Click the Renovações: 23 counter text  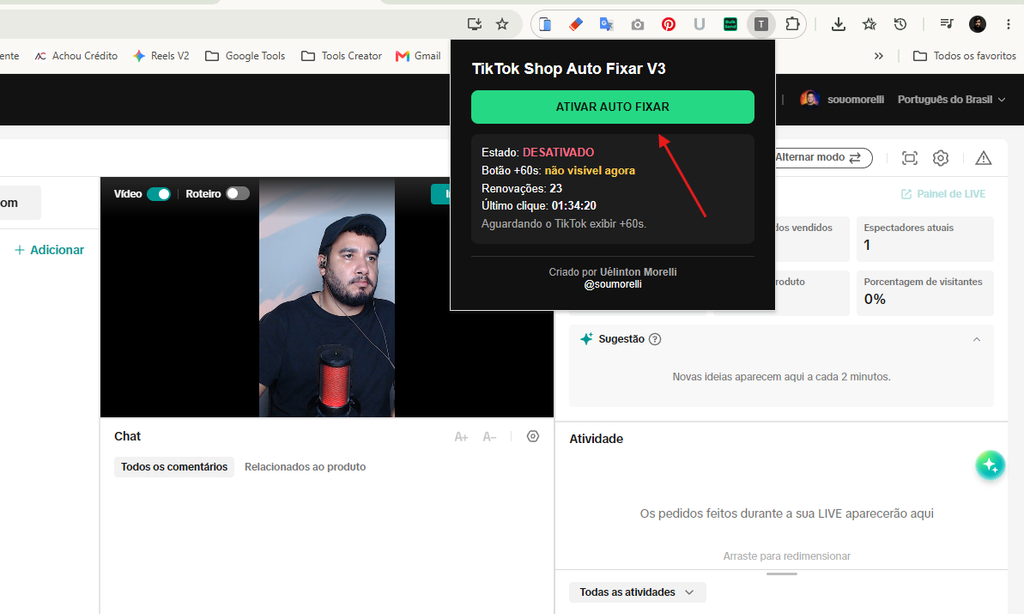point(522,188)
